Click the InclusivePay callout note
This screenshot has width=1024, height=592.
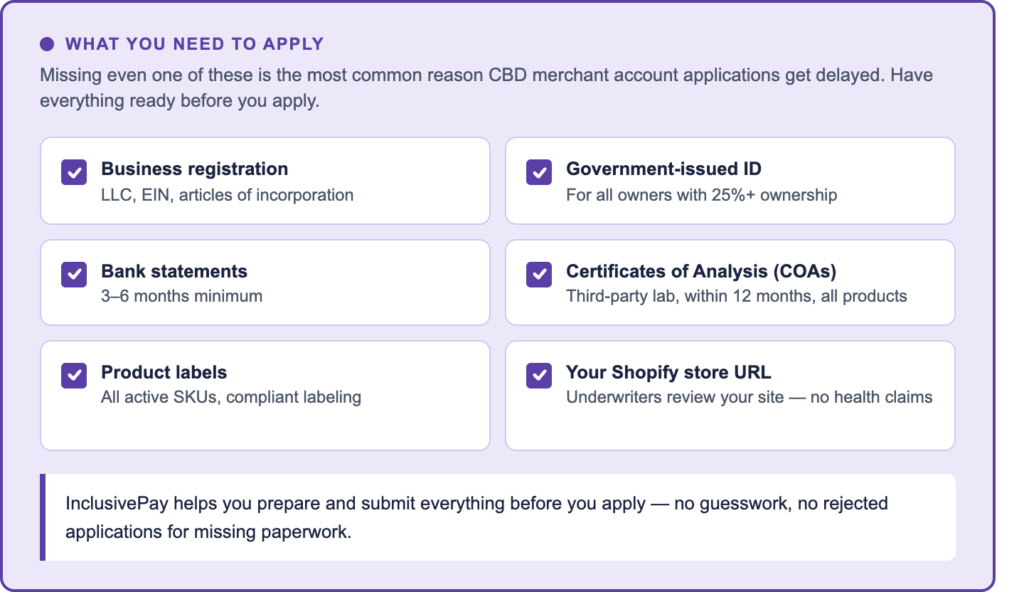pyautogui.click(x=476, y=517)
